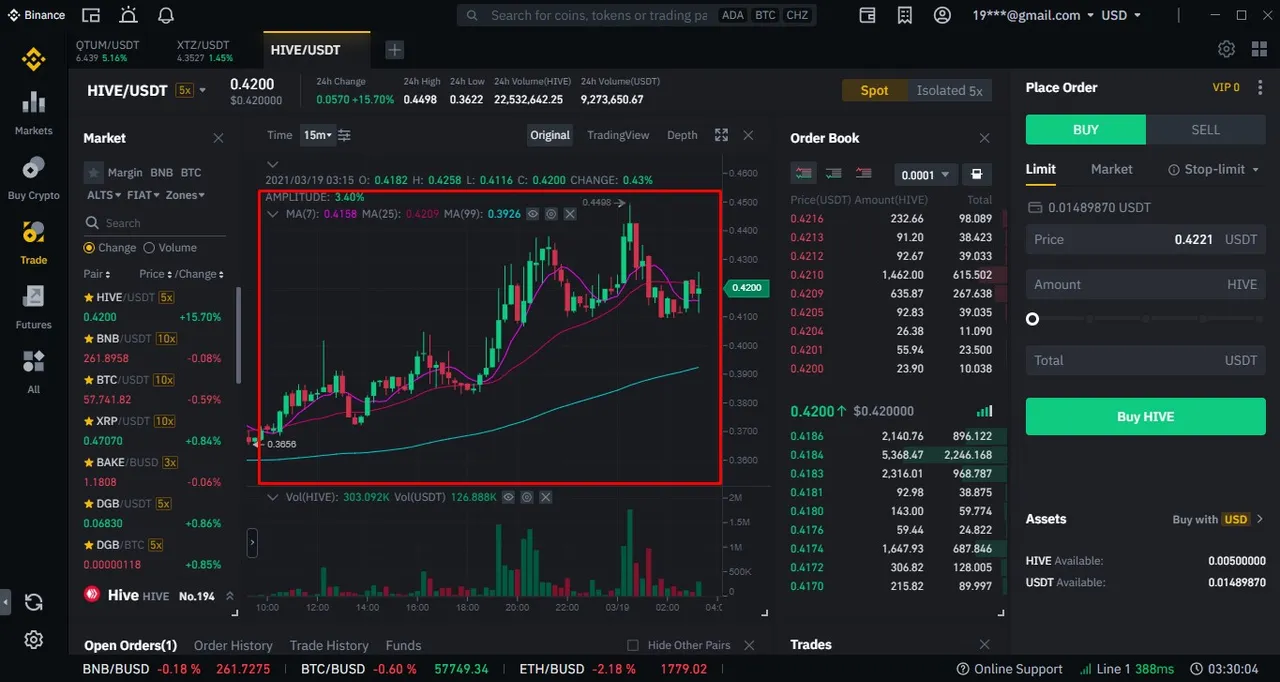This screenshot has height=682, width=1280.
Task: Switch to TradingView chart tab
Action: point(618,135)
